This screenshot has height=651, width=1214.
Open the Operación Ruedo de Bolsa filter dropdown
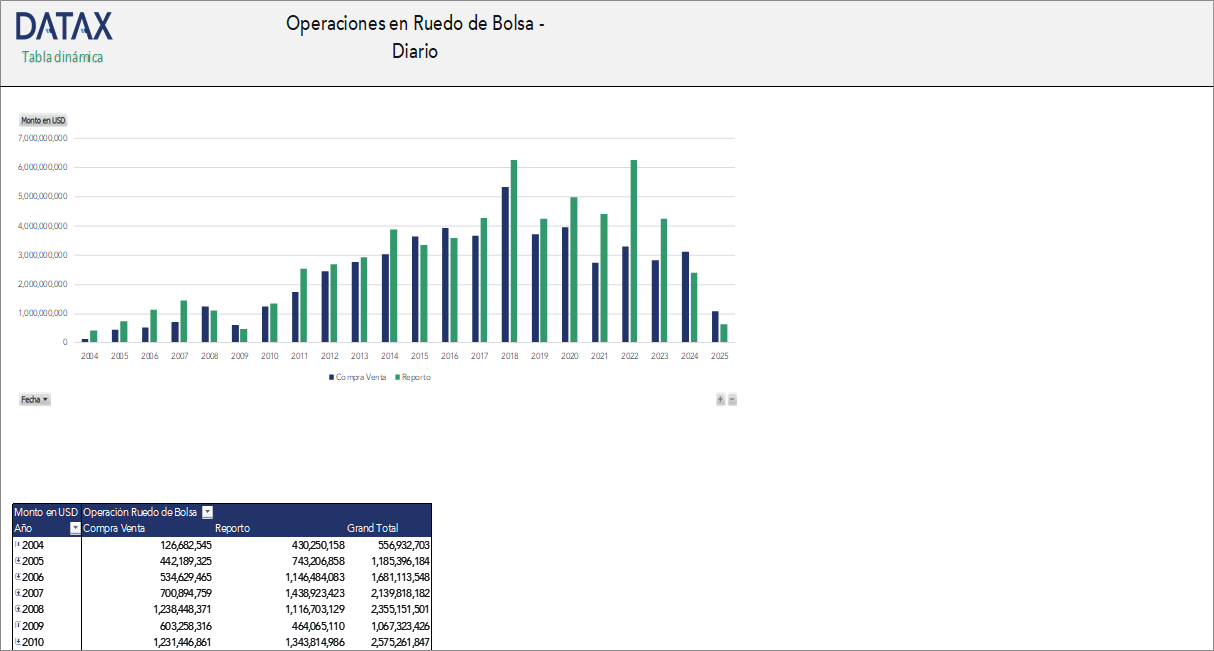207,512
